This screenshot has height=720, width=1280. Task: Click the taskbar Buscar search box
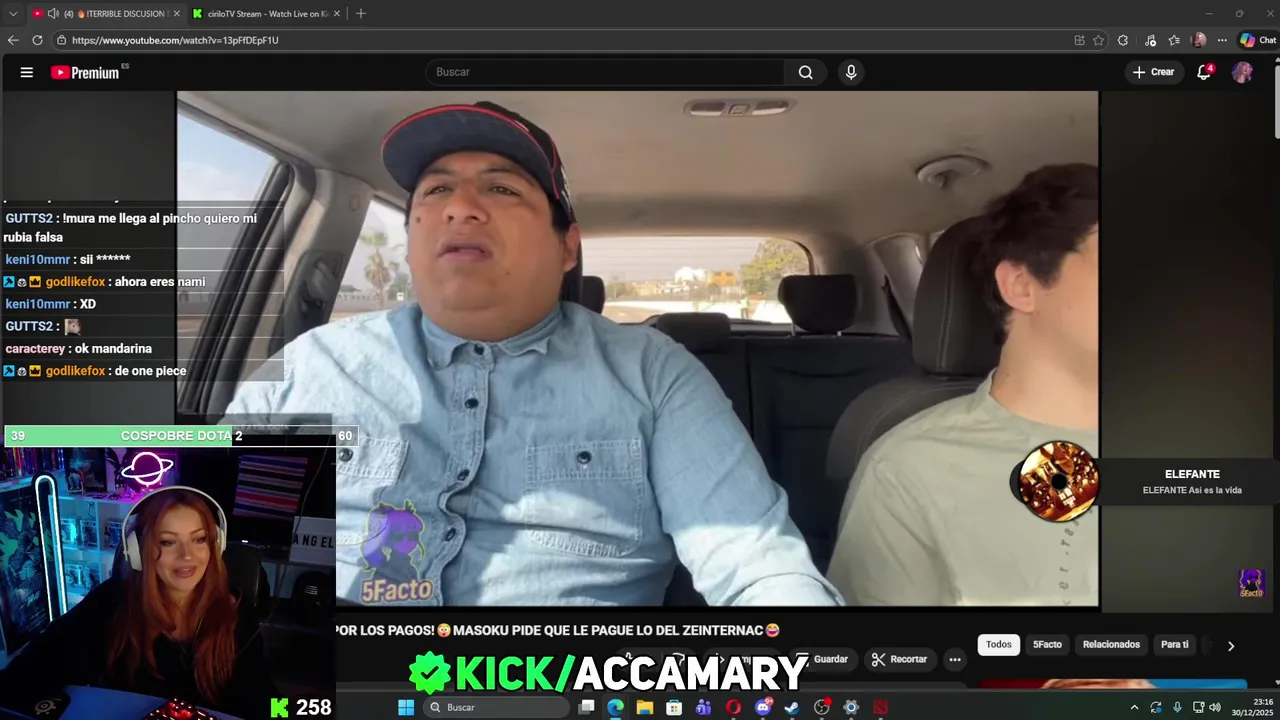tap(497, 707)
